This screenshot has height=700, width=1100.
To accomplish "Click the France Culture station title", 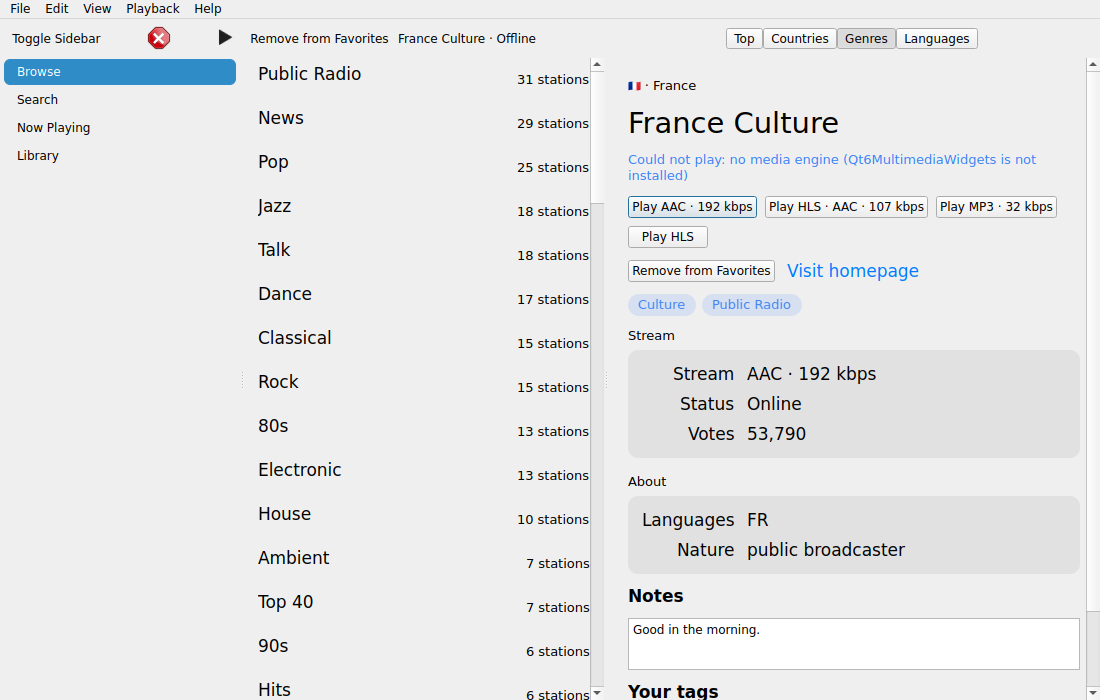I will 733,123.
